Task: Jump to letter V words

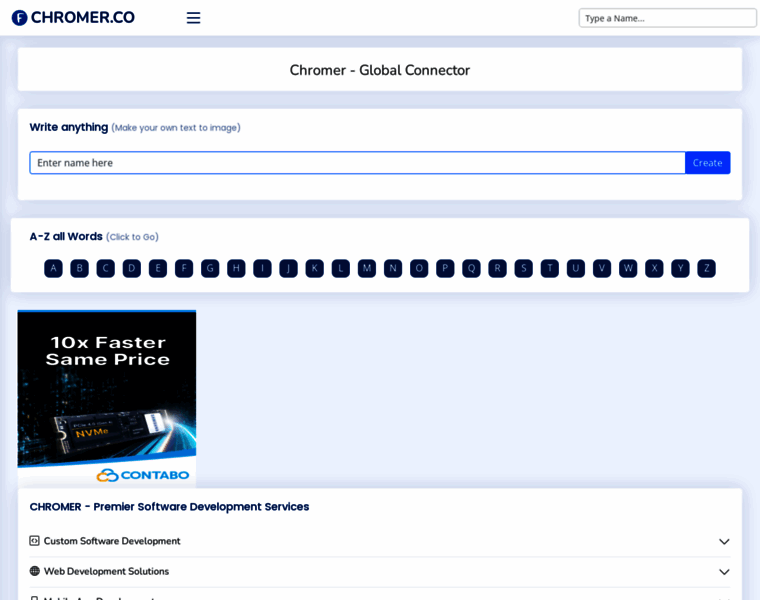Action: [x=602, y=268]
